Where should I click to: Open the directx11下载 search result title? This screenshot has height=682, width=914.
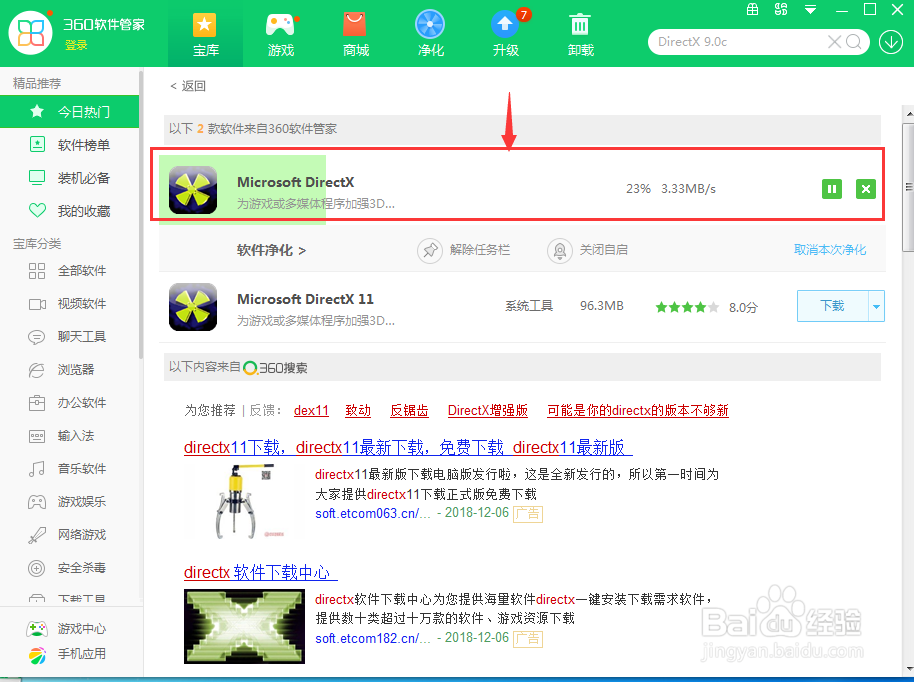[408, 448]
